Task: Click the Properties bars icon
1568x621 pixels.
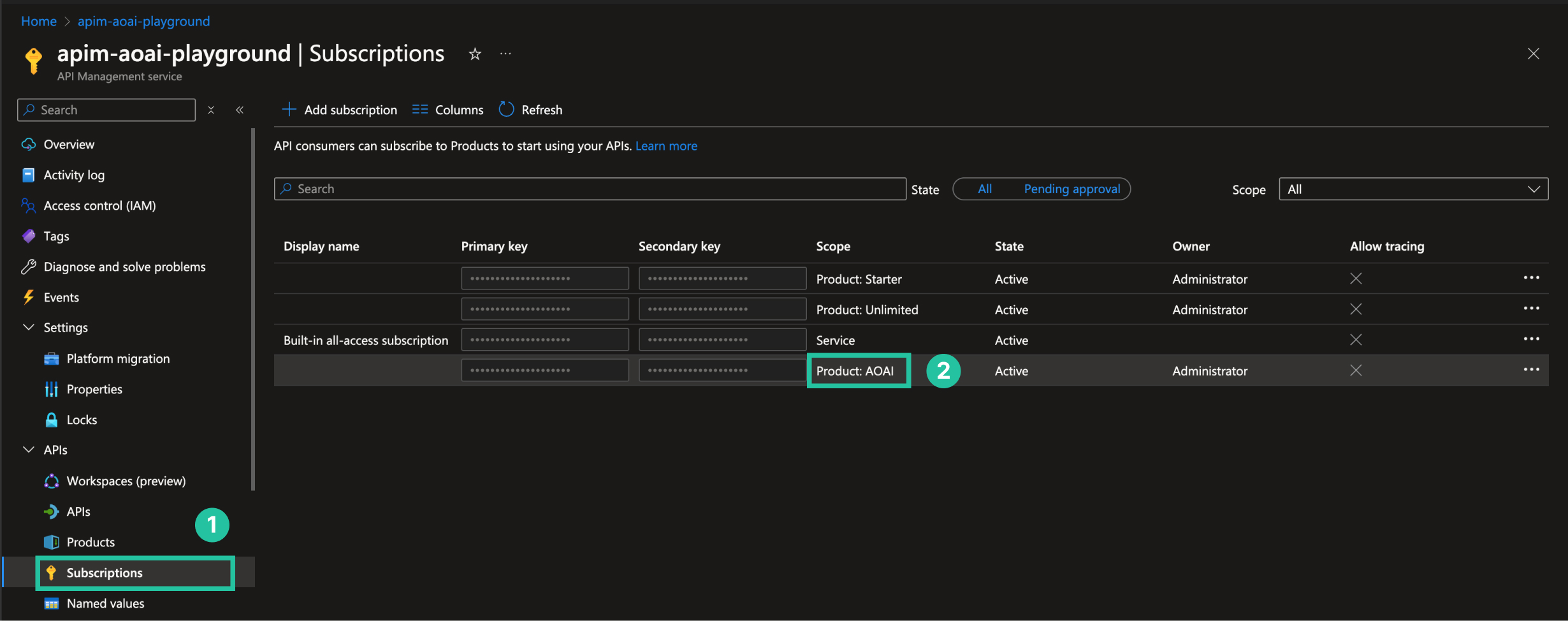Action: [52, 390]
